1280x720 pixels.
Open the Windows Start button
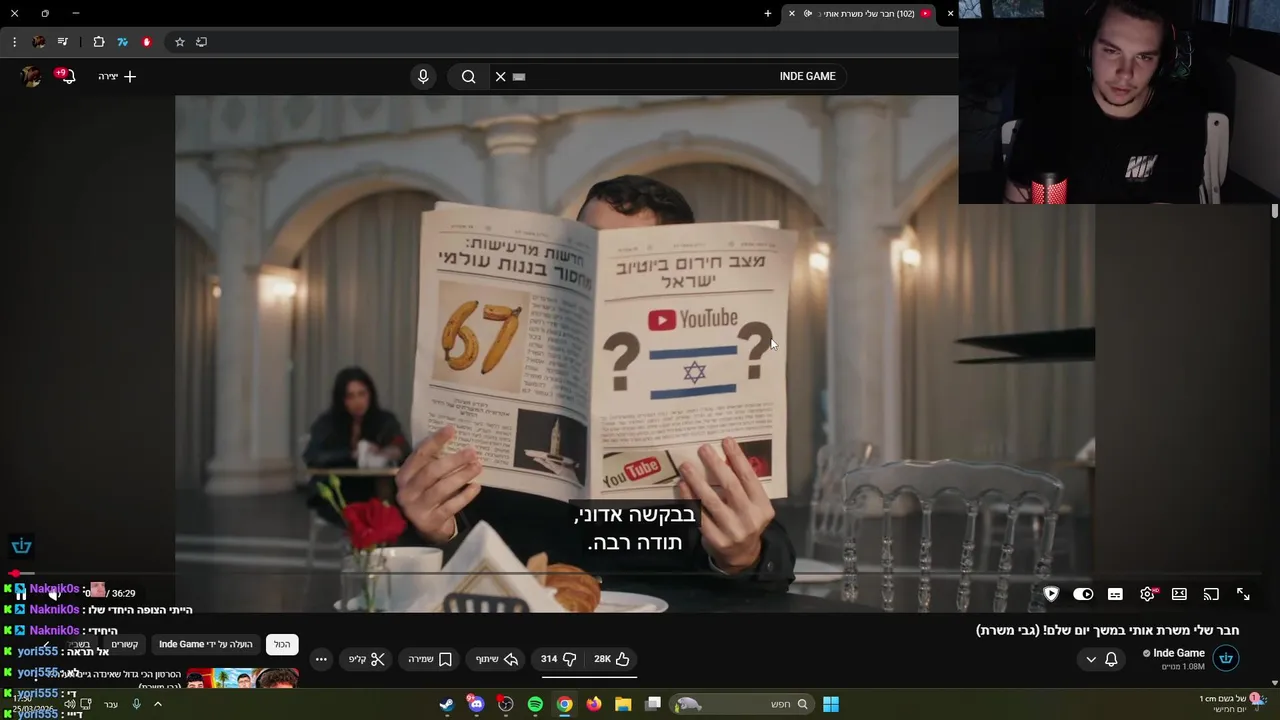[x=831, y=704]
